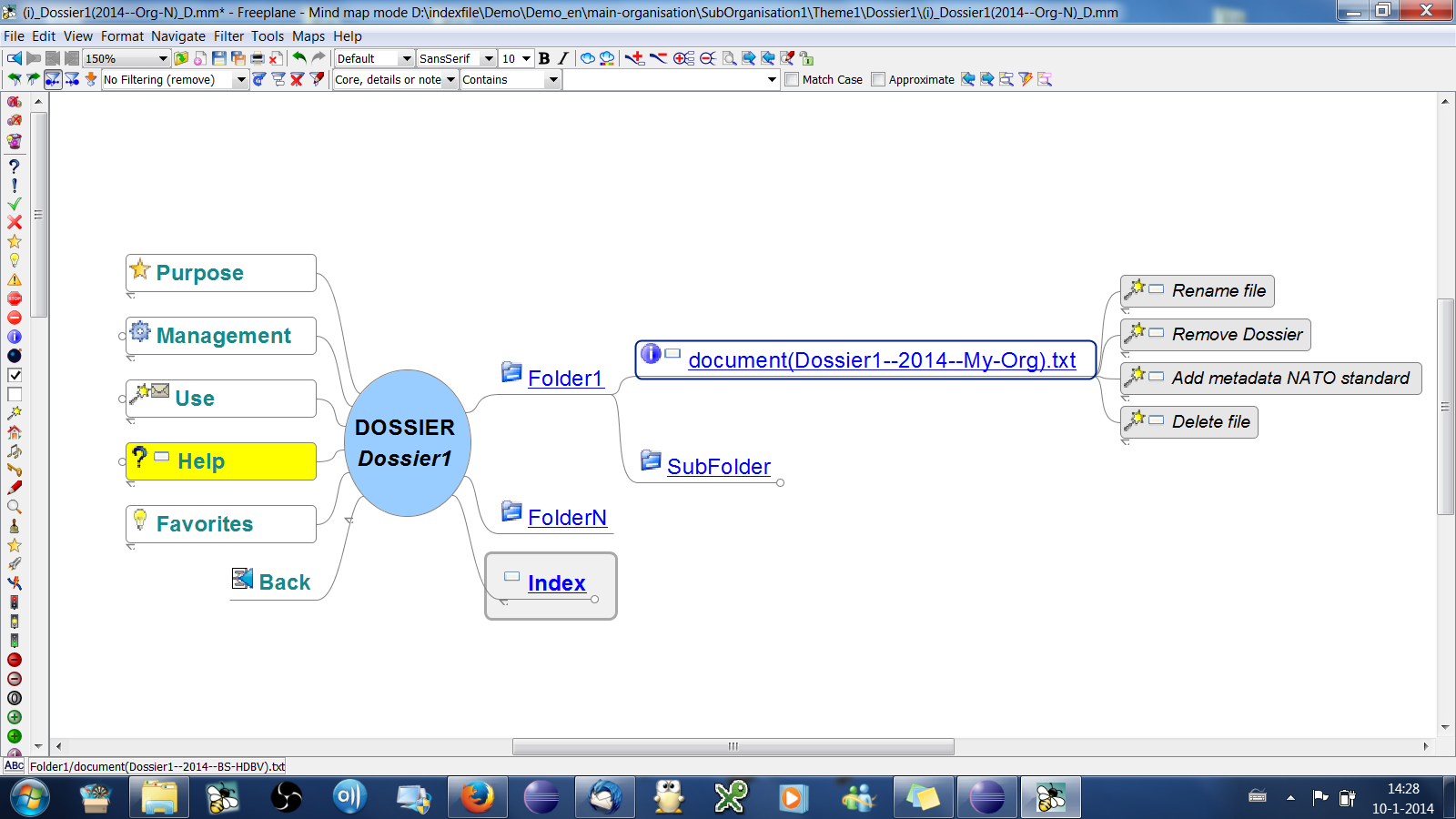Viewport: 1456px width, 819px height.
Task: Open the 150% zoom dropdown
Action: 163,58
